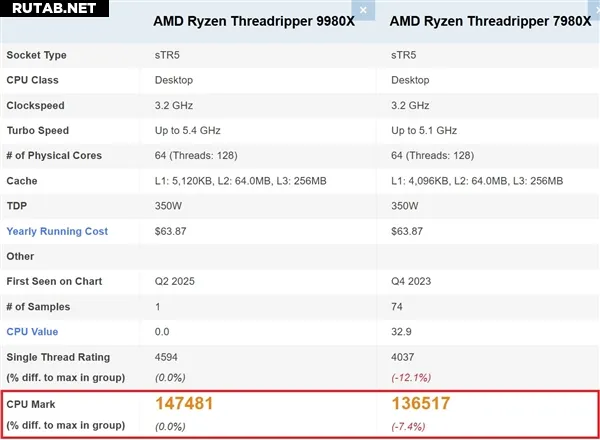The width and height of the screenshot is (600, 440).
Task: Click the 136517 CPU Mark score
Action: (x=421, y=403)
